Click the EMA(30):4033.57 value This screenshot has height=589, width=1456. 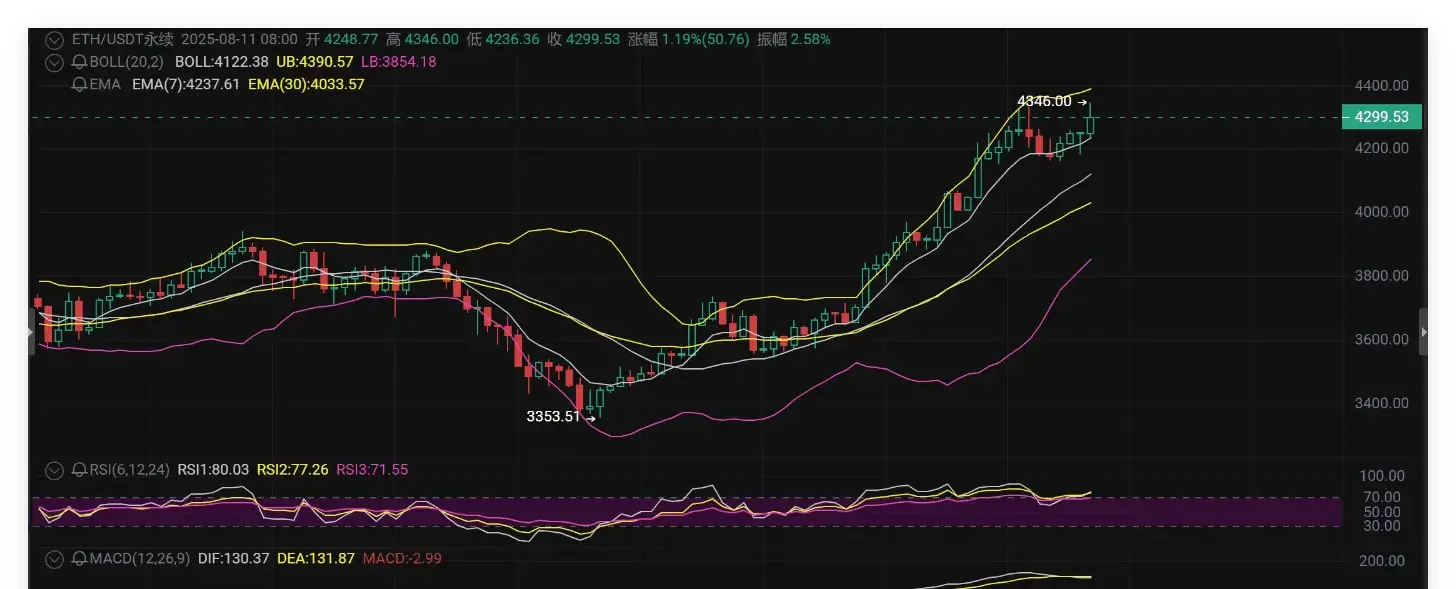coord(306,84)
